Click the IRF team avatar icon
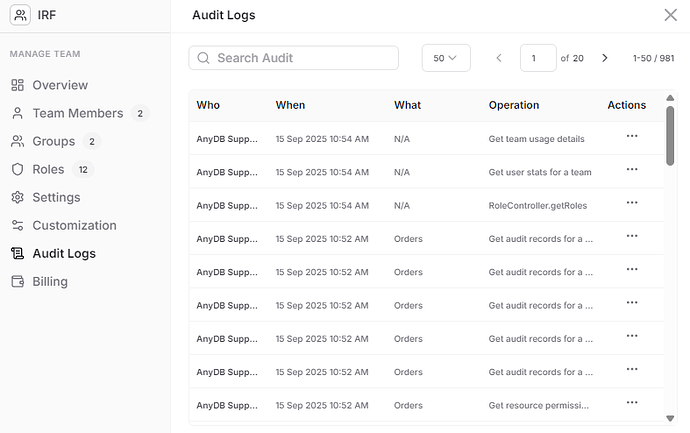Viewport: 690px width, 433px height. pos(20,15)
